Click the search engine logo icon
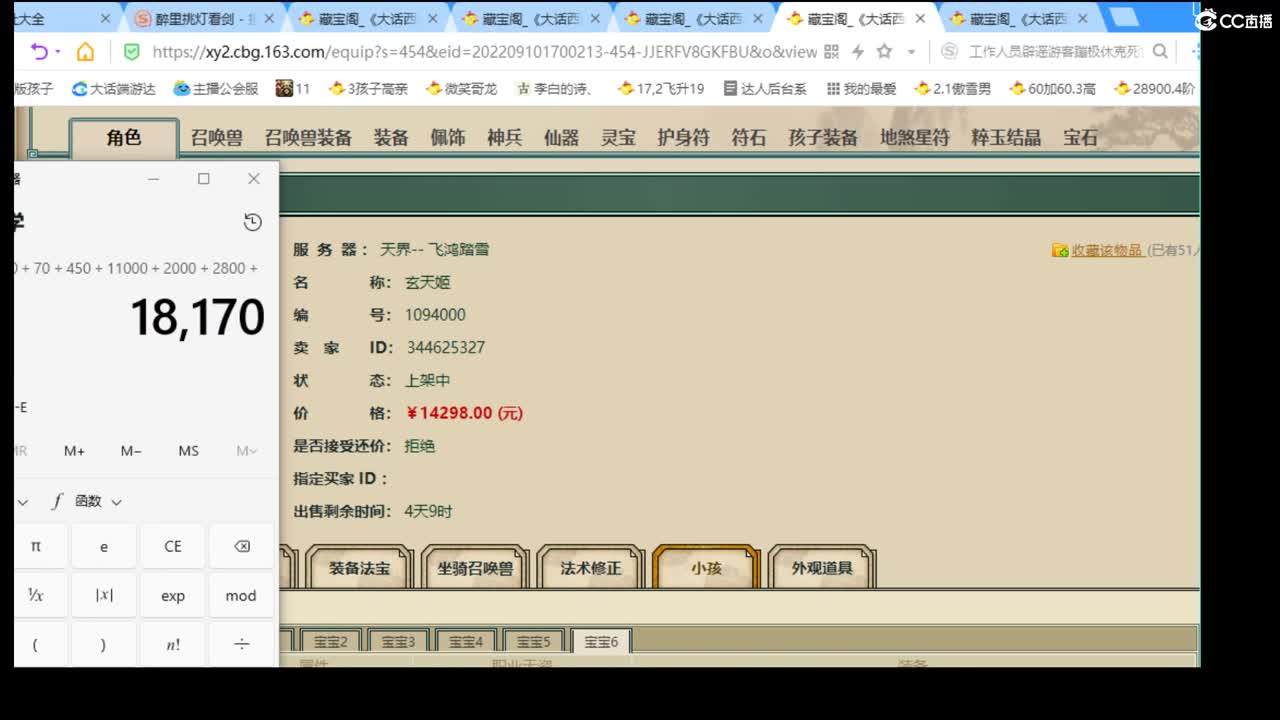Image resolution: width=1280 pixels, height=720 pixels. point(949,52)
